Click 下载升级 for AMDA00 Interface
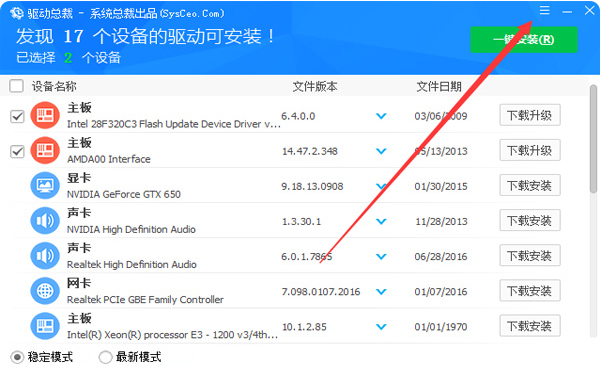This screenshot has height=368, width=600. click(530, 150)
